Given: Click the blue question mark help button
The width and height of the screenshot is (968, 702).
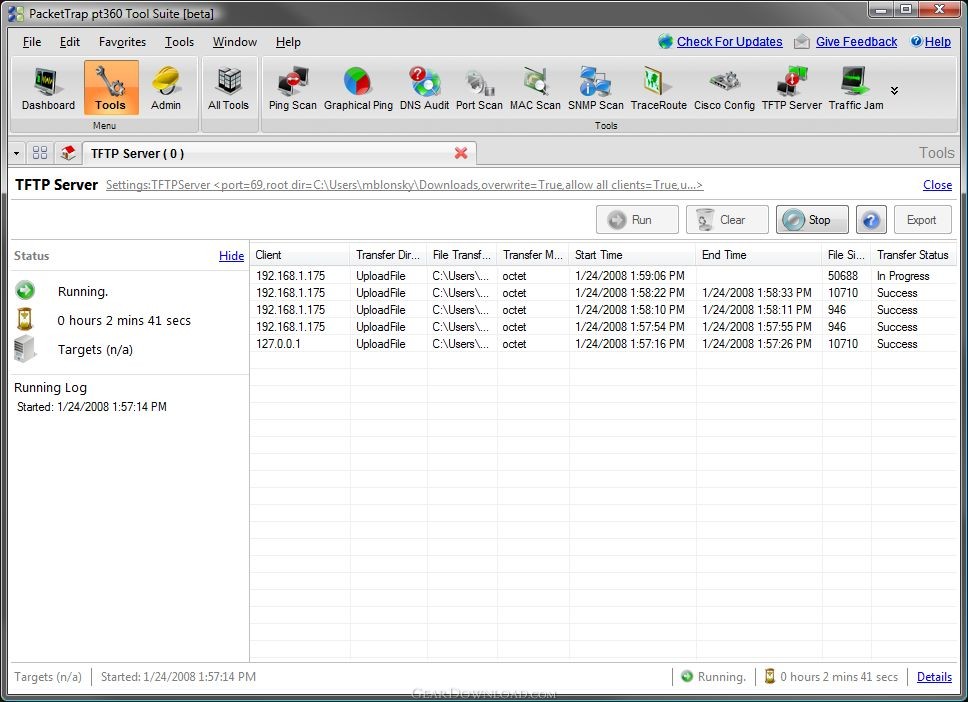Looking at the screenshot, I should [x=871, y=220].
